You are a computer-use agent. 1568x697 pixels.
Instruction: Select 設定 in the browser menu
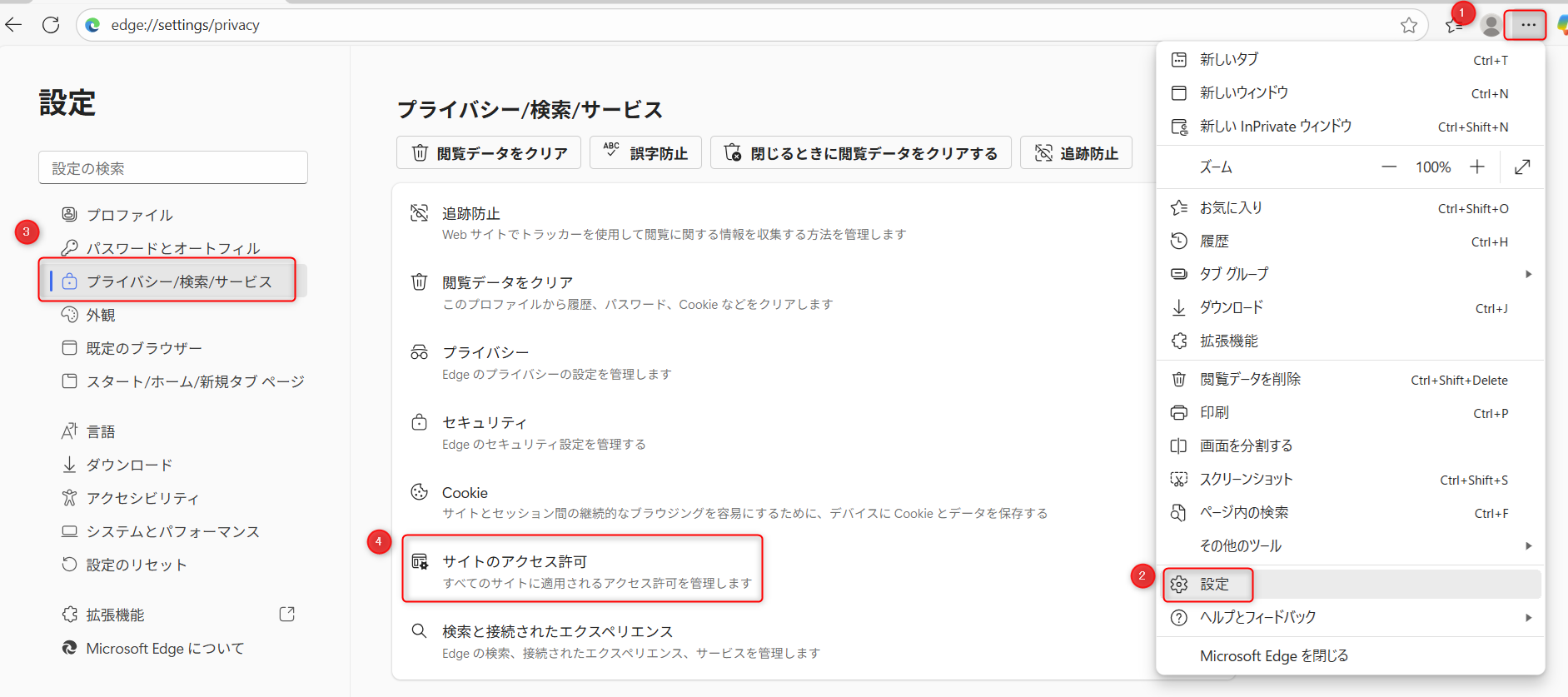coord(1214,585)
